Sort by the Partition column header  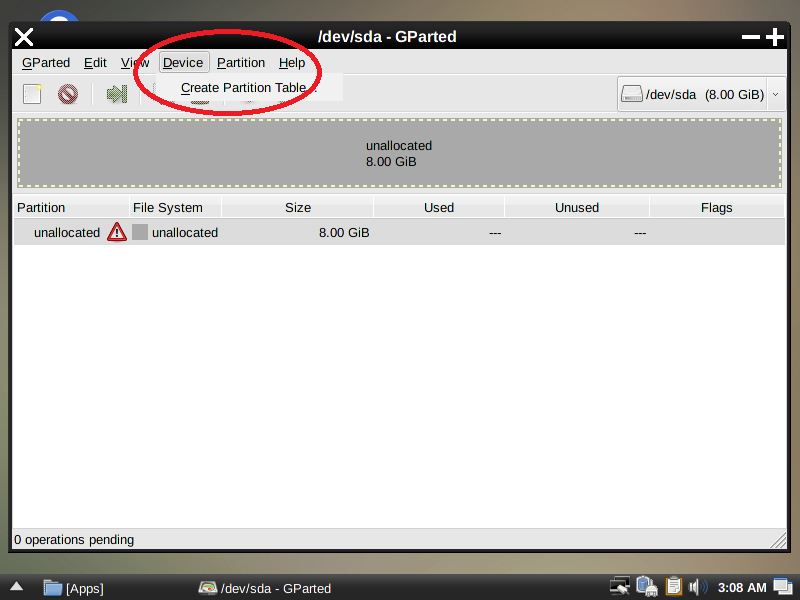[71, 208]
